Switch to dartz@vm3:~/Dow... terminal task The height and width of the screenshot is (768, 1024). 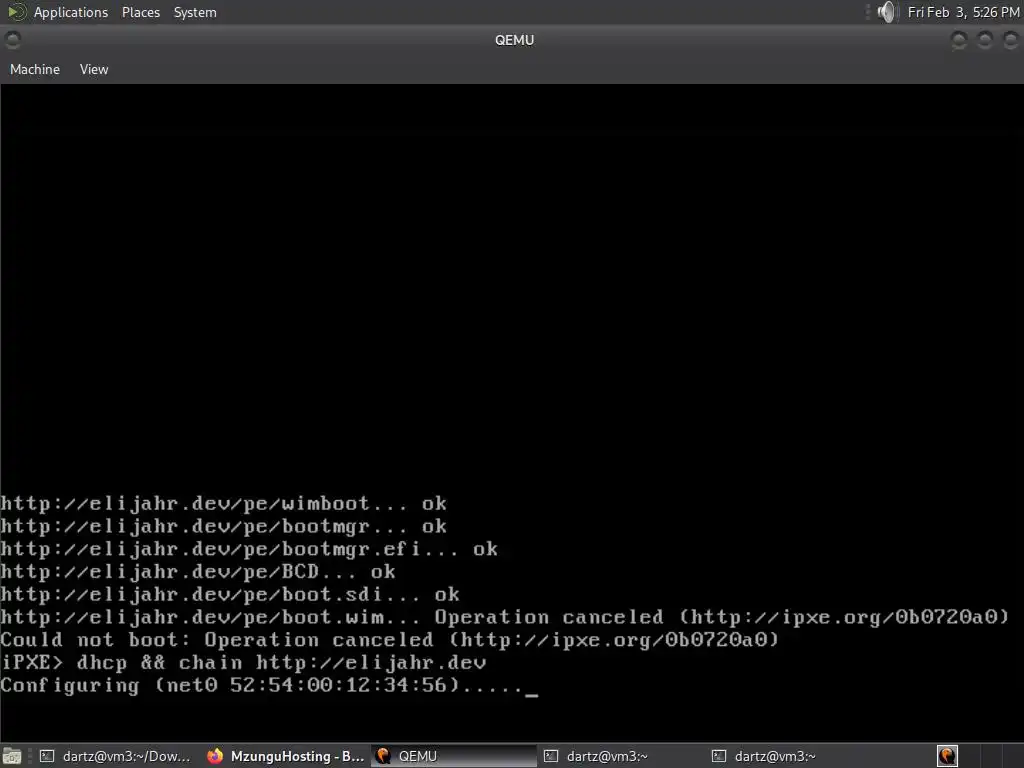pyautogui.click(x=116, y=756)
